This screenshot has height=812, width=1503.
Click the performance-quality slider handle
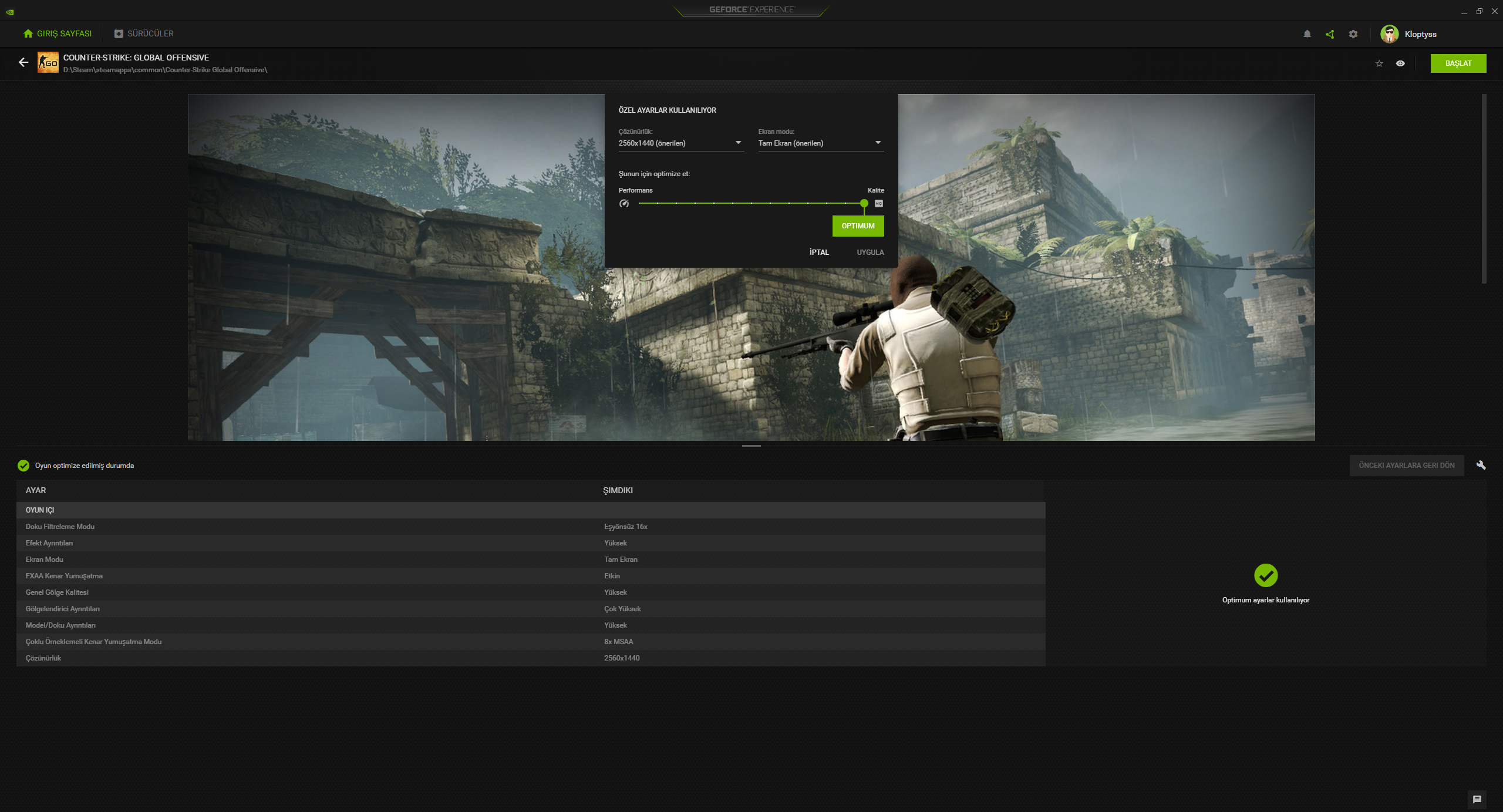point(864,203)
